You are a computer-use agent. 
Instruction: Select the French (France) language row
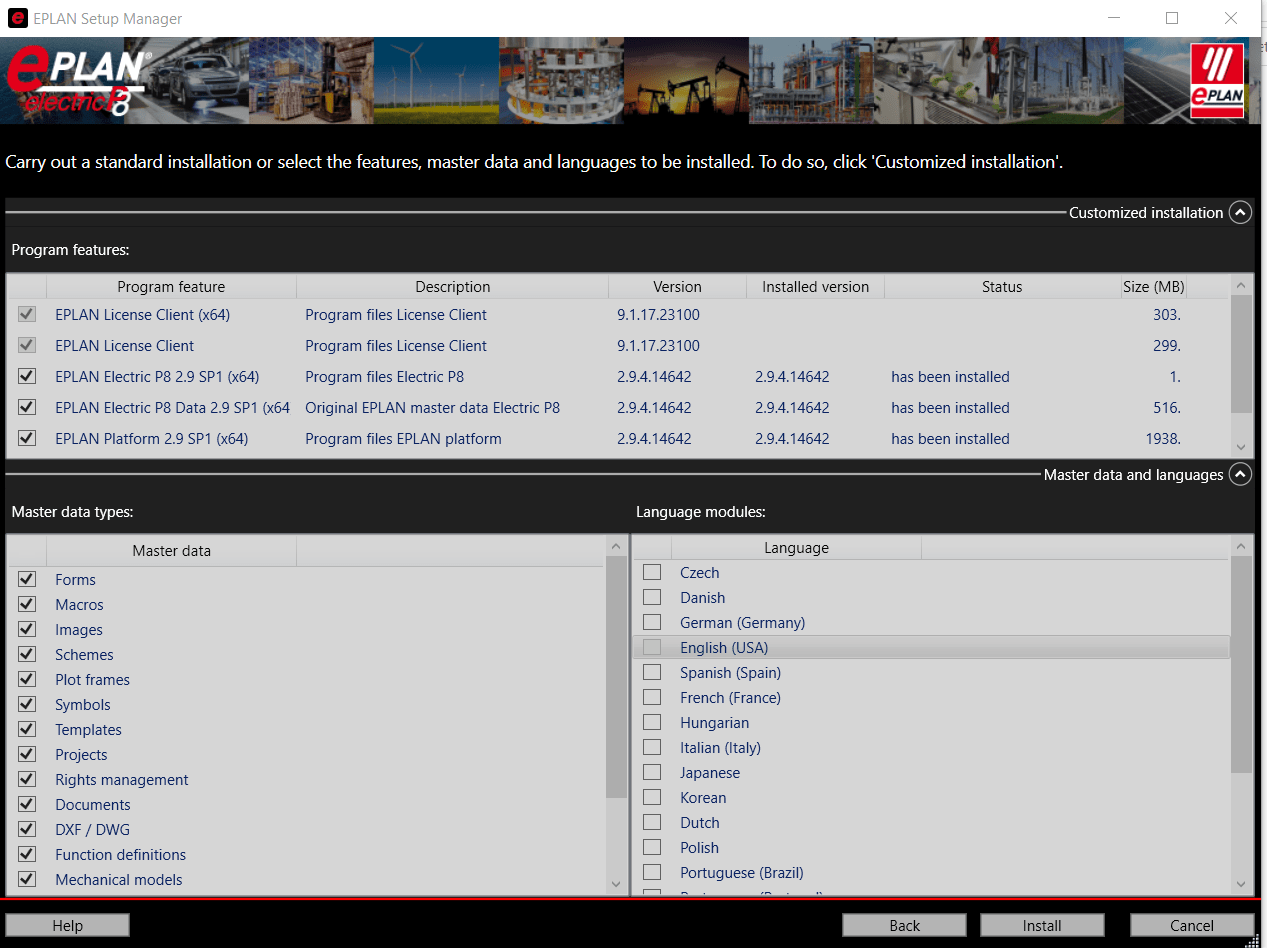pyautogui.click(x=730, y=698)
